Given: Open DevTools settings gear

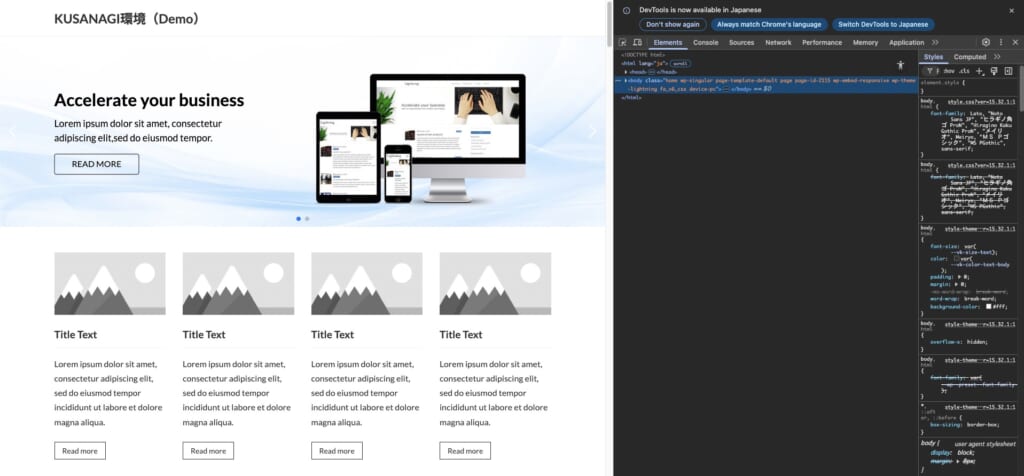Looking at the screenshot, I should pyautogui.click(x=986, y=43).
